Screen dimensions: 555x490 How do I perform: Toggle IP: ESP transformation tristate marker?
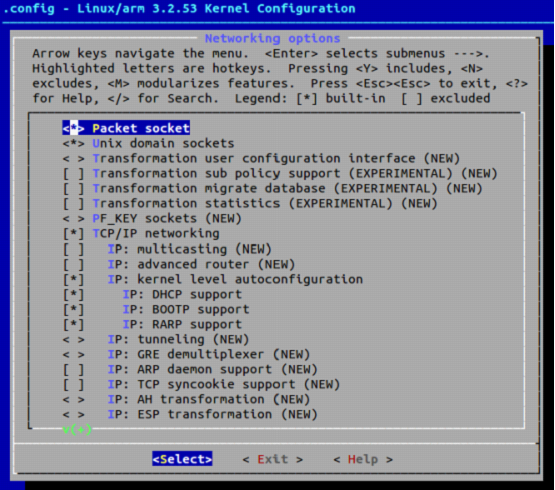click(74, 415)
